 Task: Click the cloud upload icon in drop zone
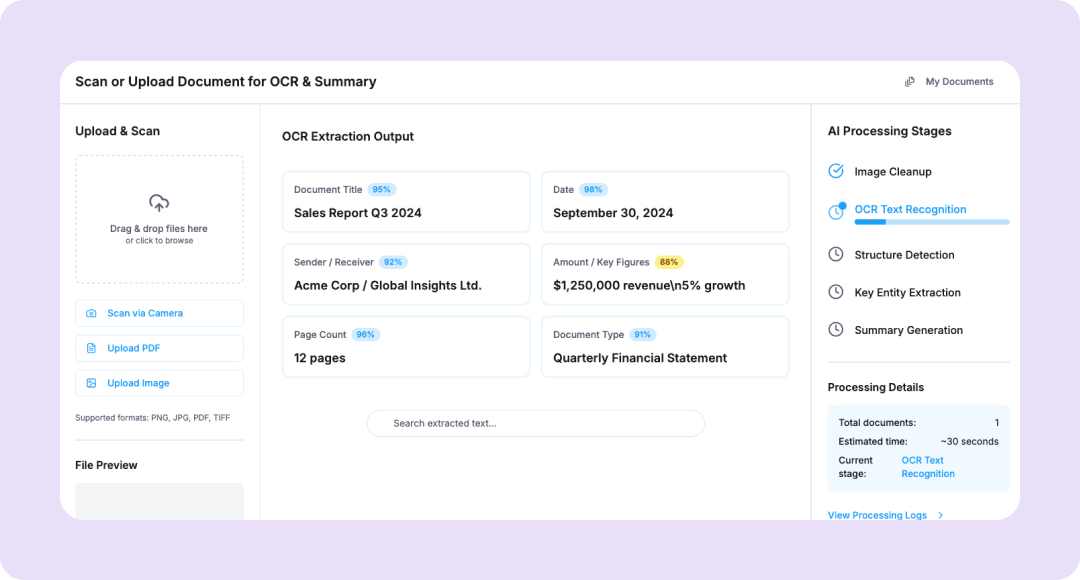pos(159,203)
